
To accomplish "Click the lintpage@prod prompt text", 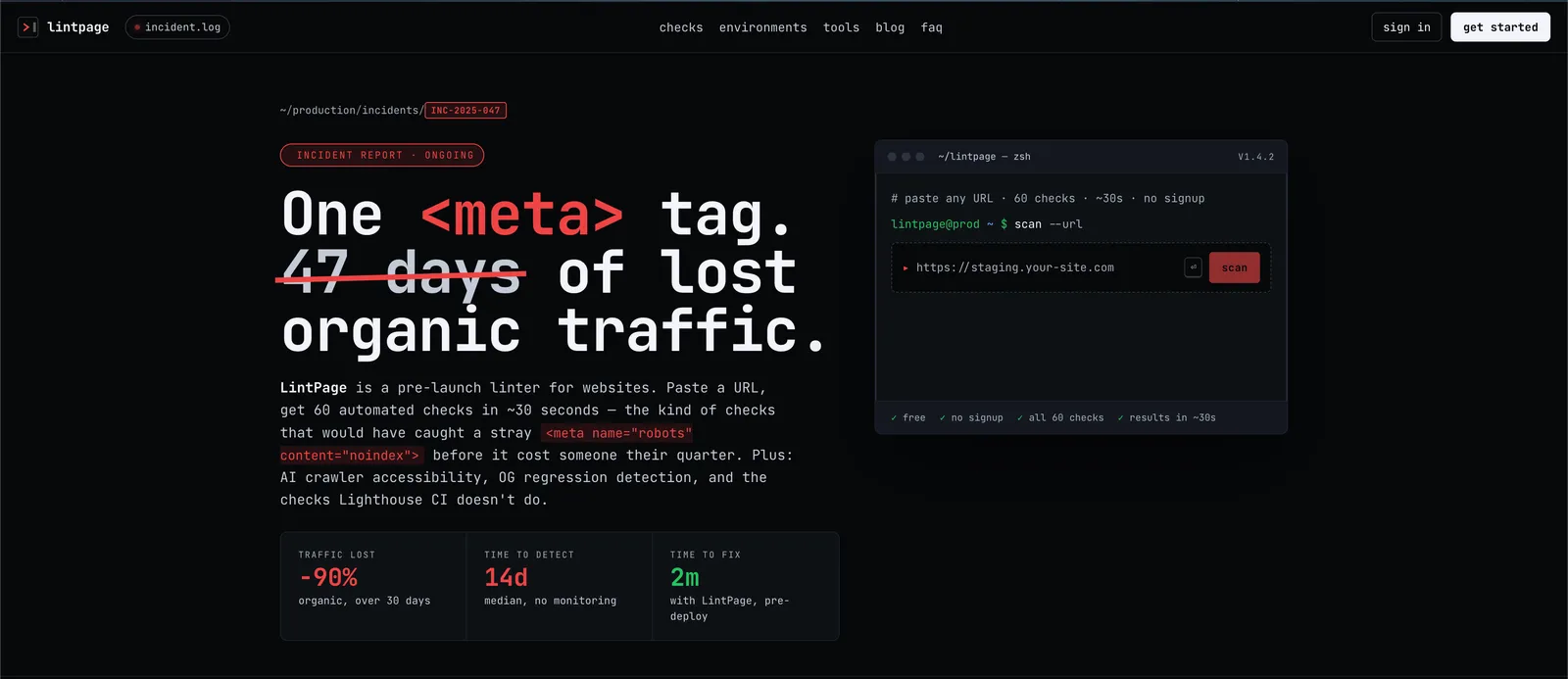I will [935, 224].
